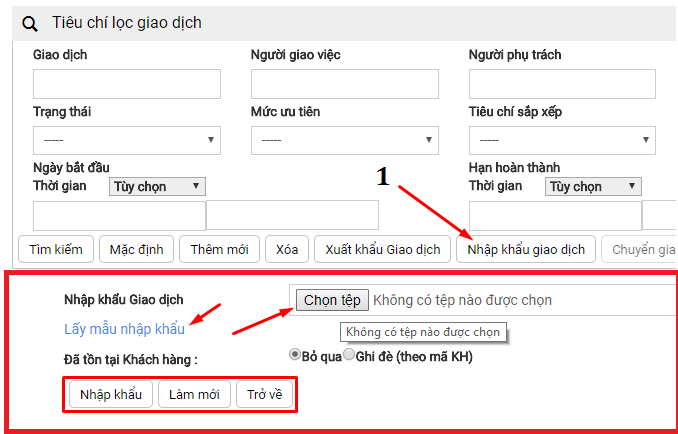Click the Nhập khẩu Giao dịch label

124,300
